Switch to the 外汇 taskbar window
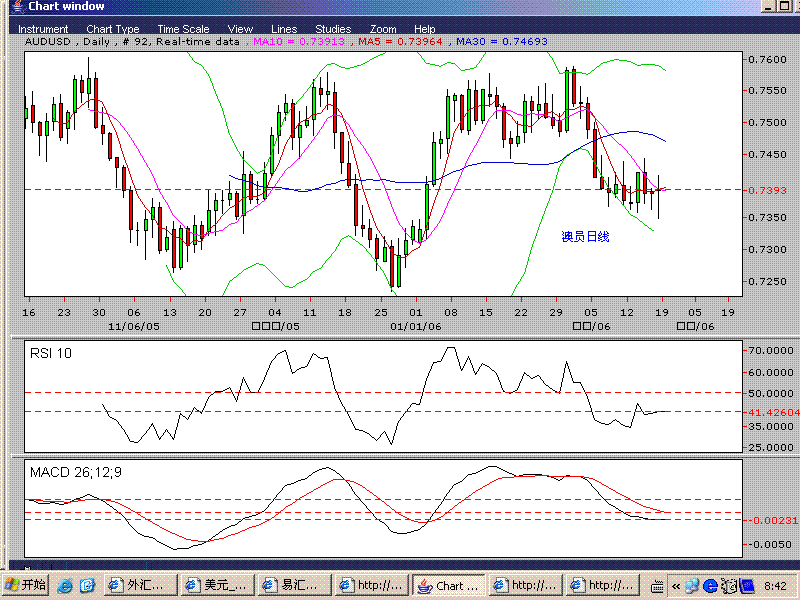Viewport: 800px width, 600px height. [141, 585]
